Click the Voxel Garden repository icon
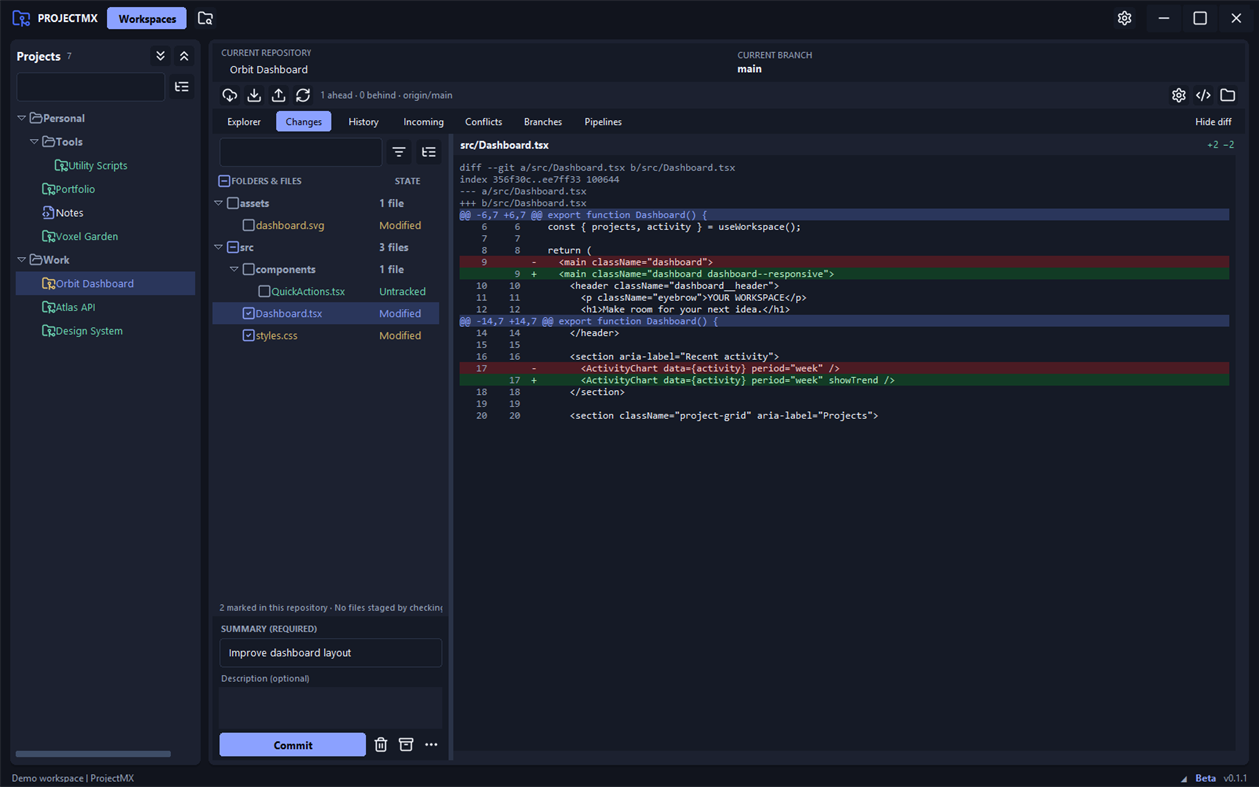 point(48,236)
